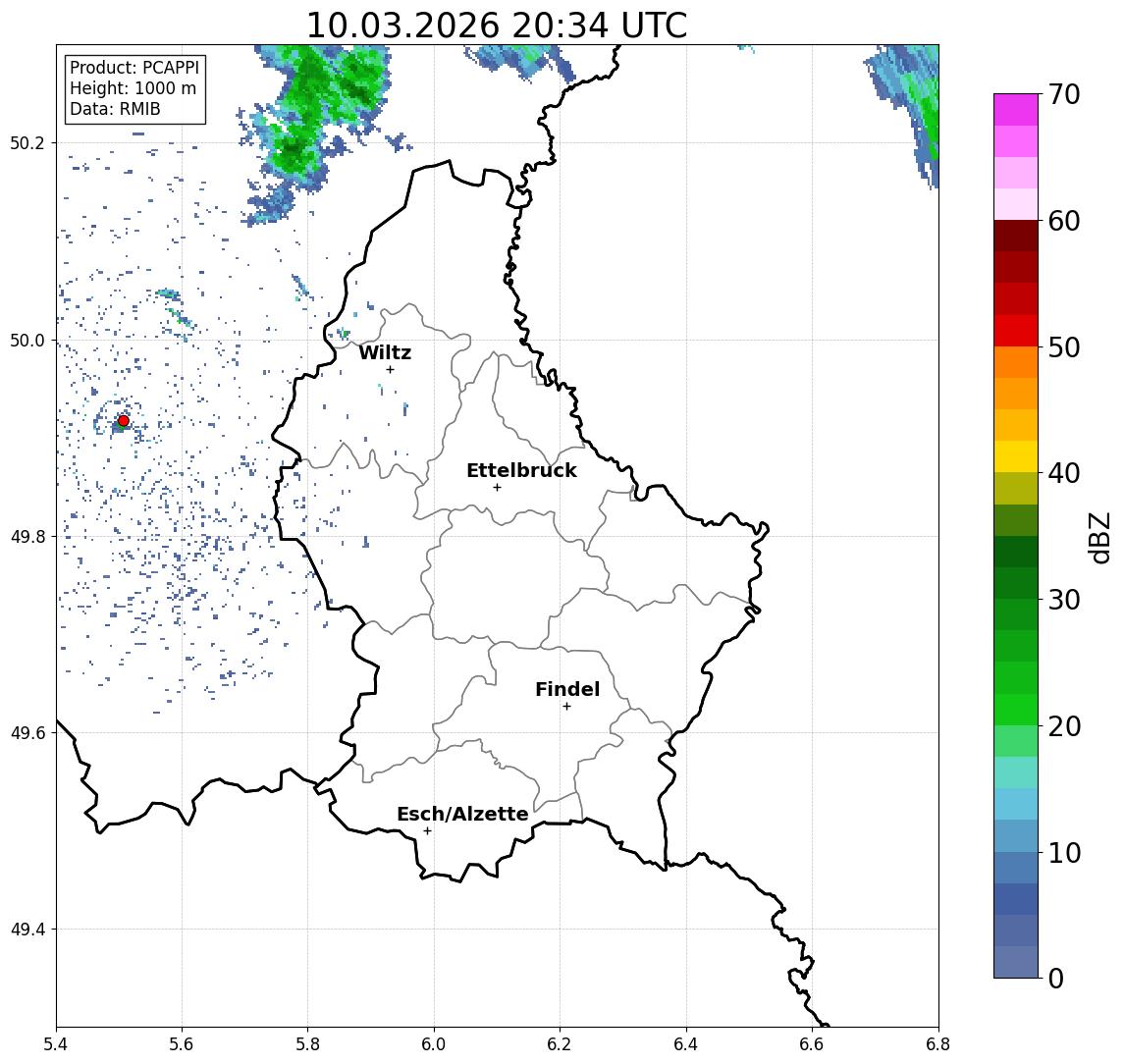The image size is (1124, 1064).
Task: Click the Wiltz label
Action: [x=385, y=352]
